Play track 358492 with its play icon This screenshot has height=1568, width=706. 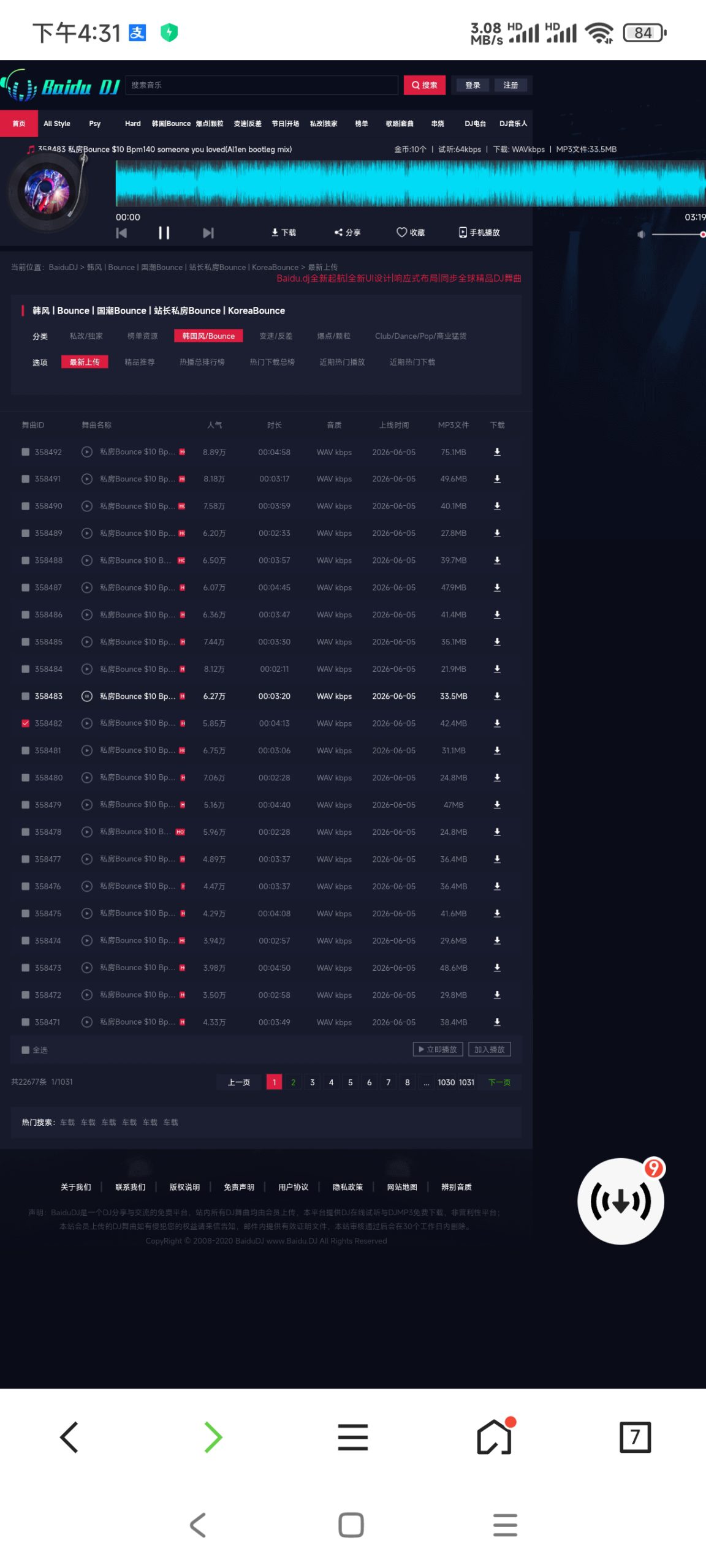tap(87, 452)
